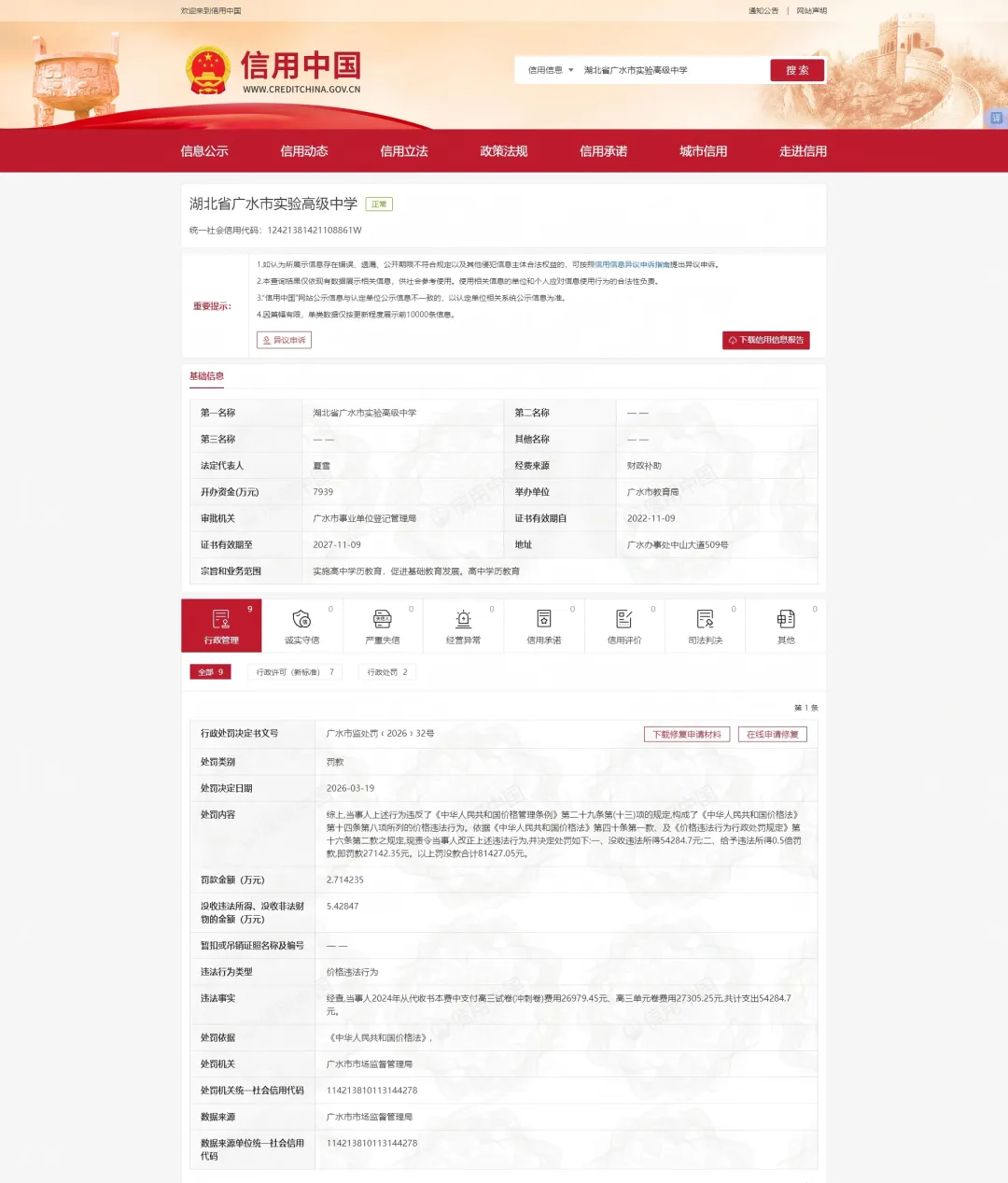Click the 开办资金 value 7939
The width and height of the screenshot is (1008, 1183).
323,492
